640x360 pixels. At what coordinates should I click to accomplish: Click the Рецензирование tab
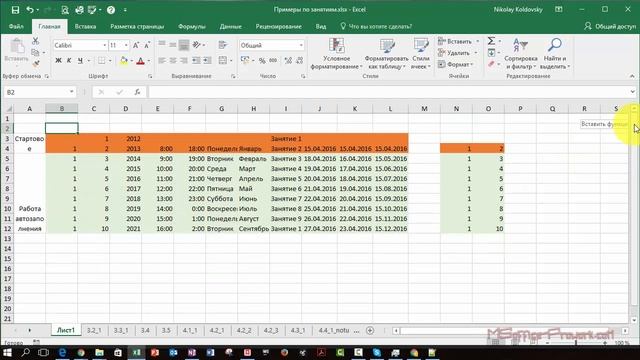tap(278, 27)
